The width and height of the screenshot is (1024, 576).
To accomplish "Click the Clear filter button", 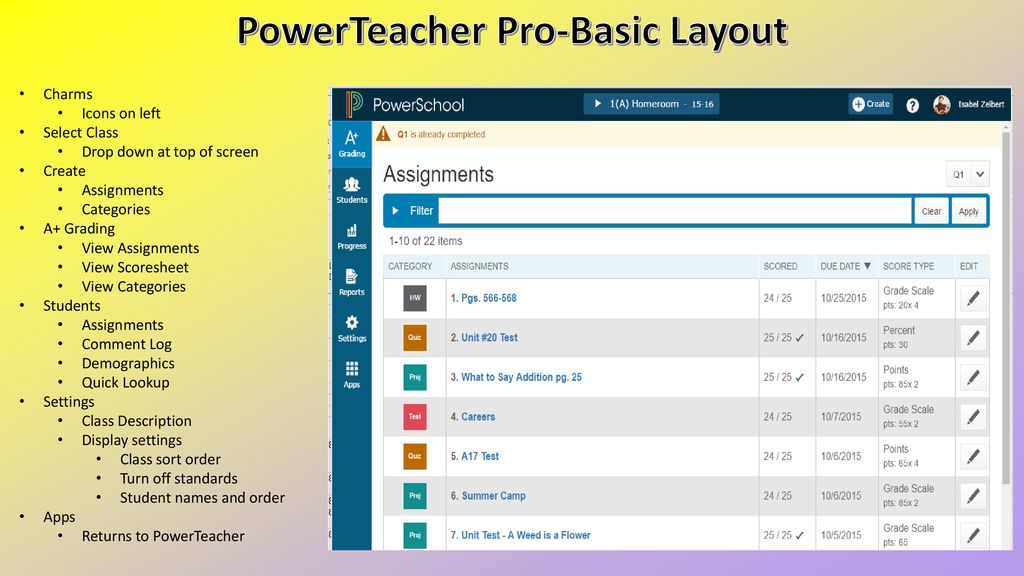I will pyautogui.click(x=931, y=211).
